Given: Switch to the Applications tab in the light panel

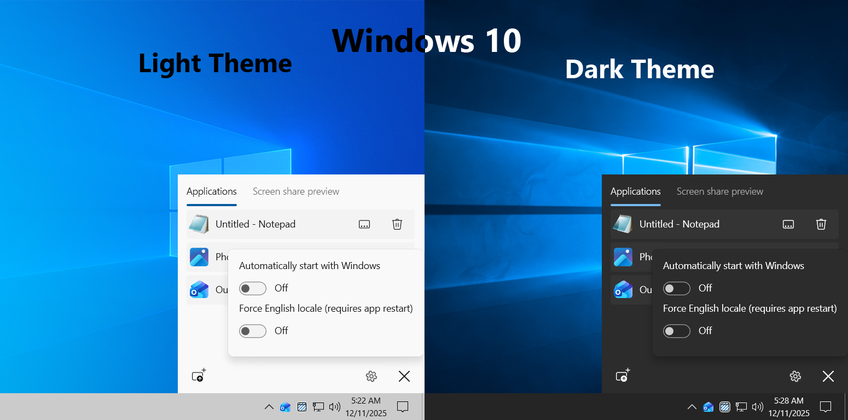Looking at the screenshot, I should tap(211, 191).
